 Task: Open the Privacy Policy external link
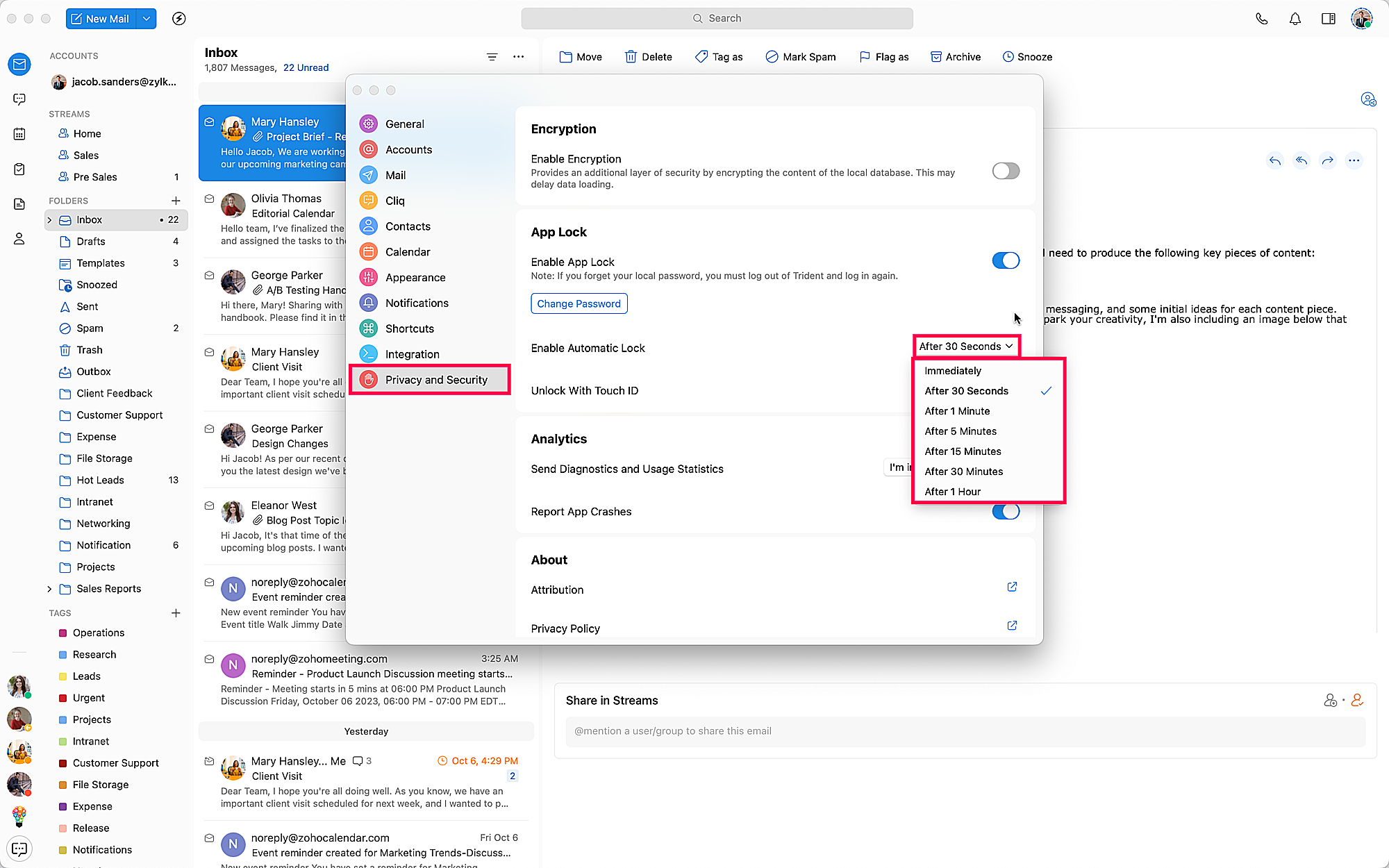pos(1012,626)
